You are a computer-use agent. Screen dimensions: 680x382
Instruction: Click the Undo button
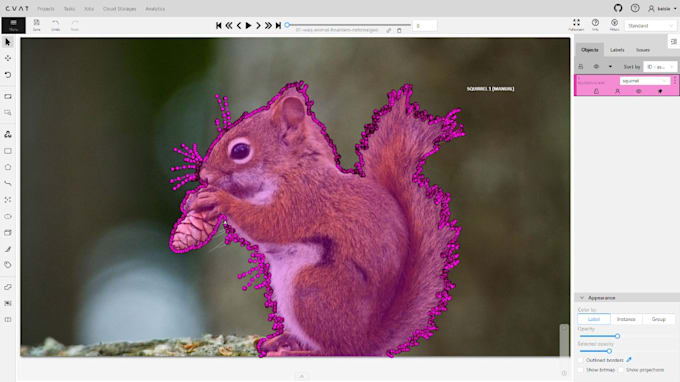point(56,25)
